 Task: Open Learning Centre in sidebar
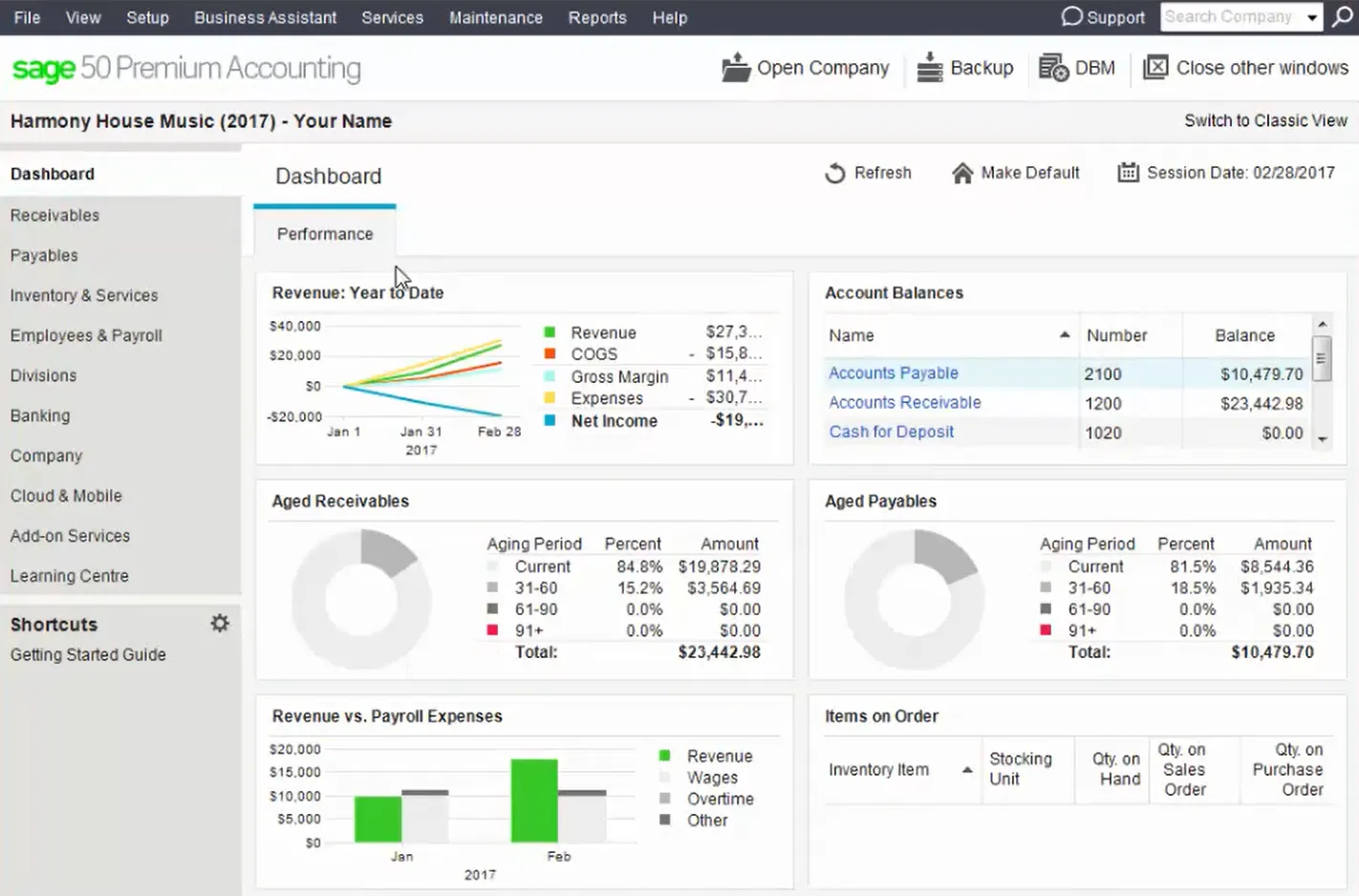pos(69,577)
